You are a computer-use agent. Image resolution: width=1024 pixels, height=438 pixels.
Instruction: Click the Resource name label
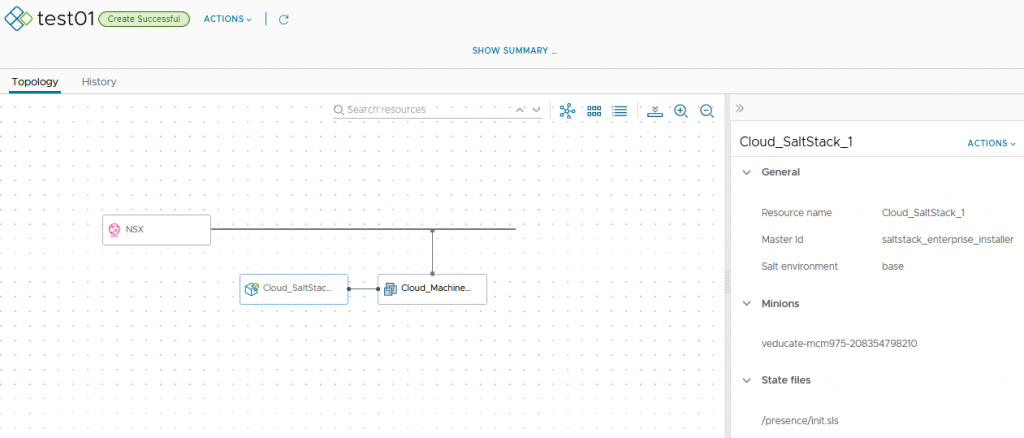pos(797,213)
